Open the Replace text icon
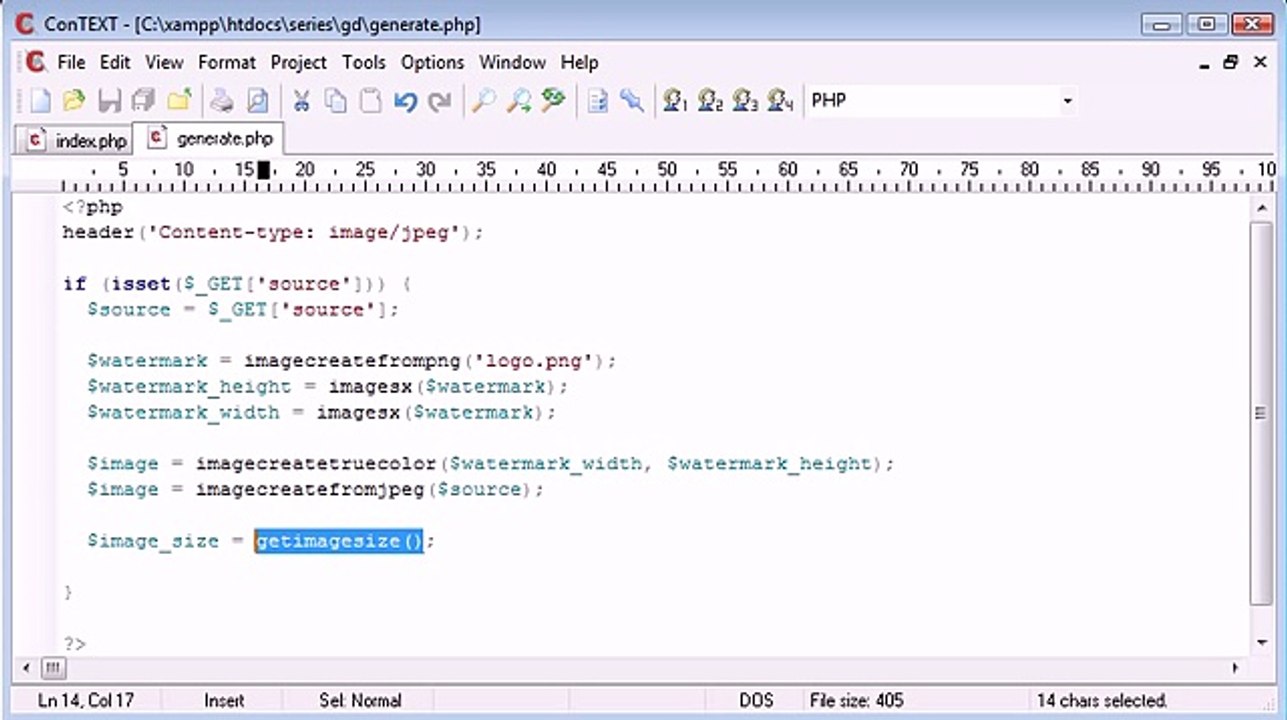Screen dimensions: 1287x720 (553, 100)
